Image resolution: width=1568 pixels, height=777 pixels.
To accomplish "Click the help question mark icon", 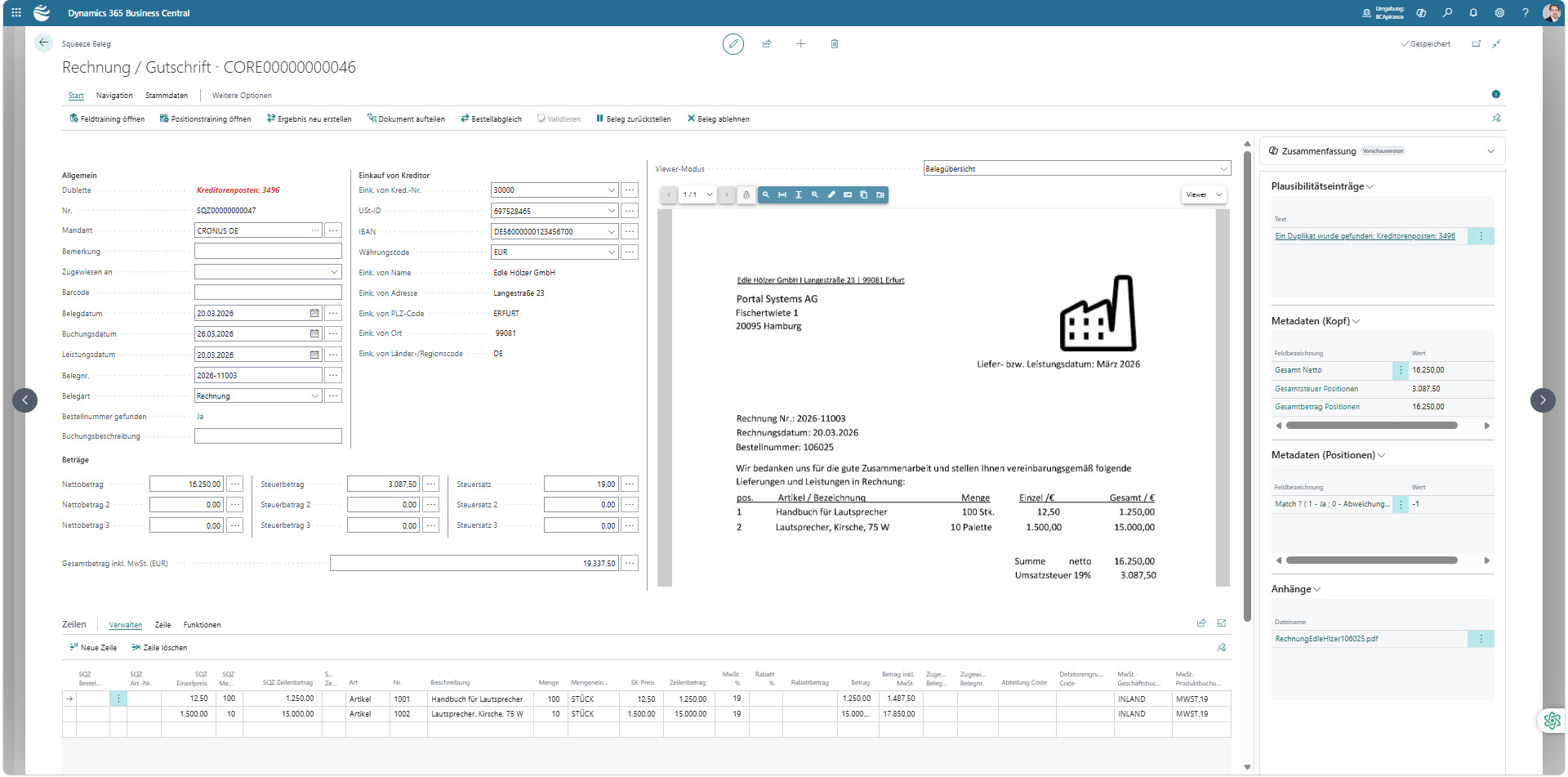I will tap(1525, 13).
